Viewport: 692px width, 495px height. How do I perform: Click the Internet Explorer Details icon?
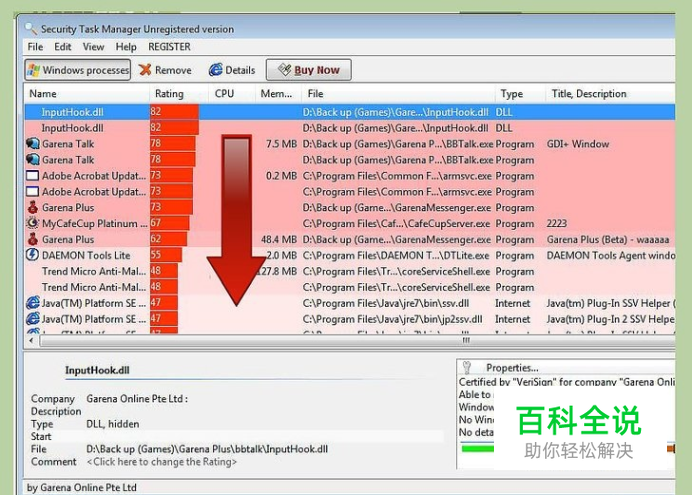click(x=216, y=70)
